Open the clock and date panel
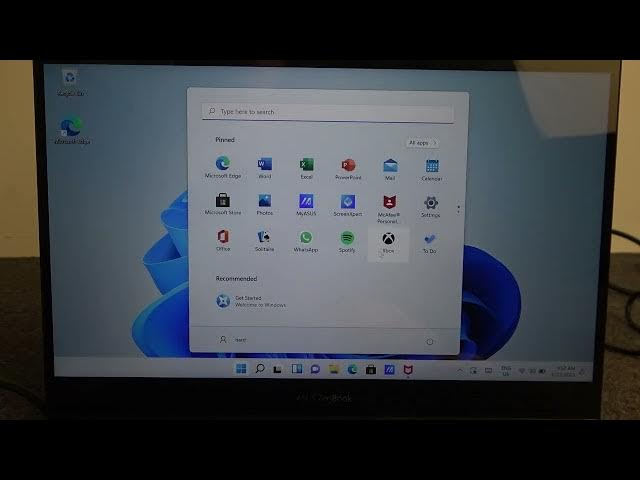Image resolution: width=640 pixels, height=480 pixels. [x=564, y=371]
